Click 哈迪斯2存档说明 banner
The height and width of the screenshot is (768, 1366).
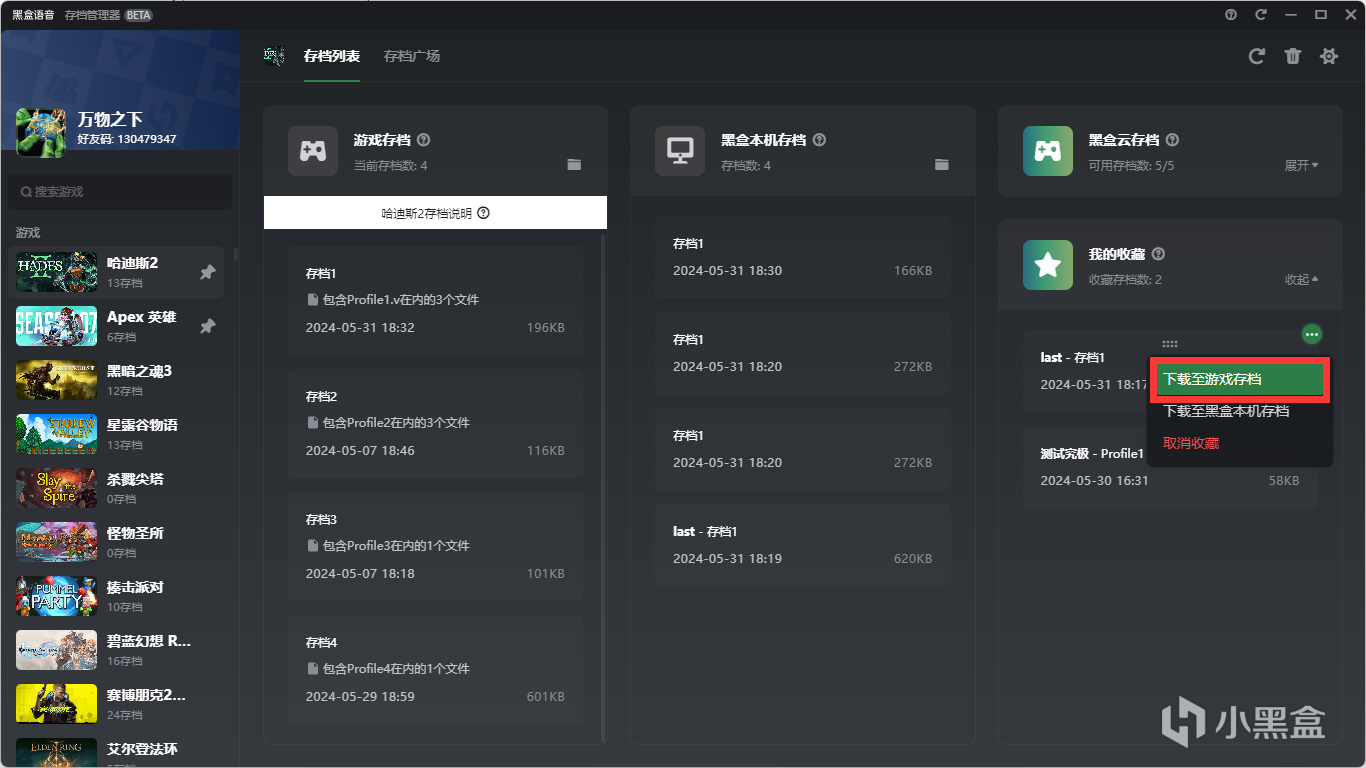pyautogui.click(x=435, y=213)
